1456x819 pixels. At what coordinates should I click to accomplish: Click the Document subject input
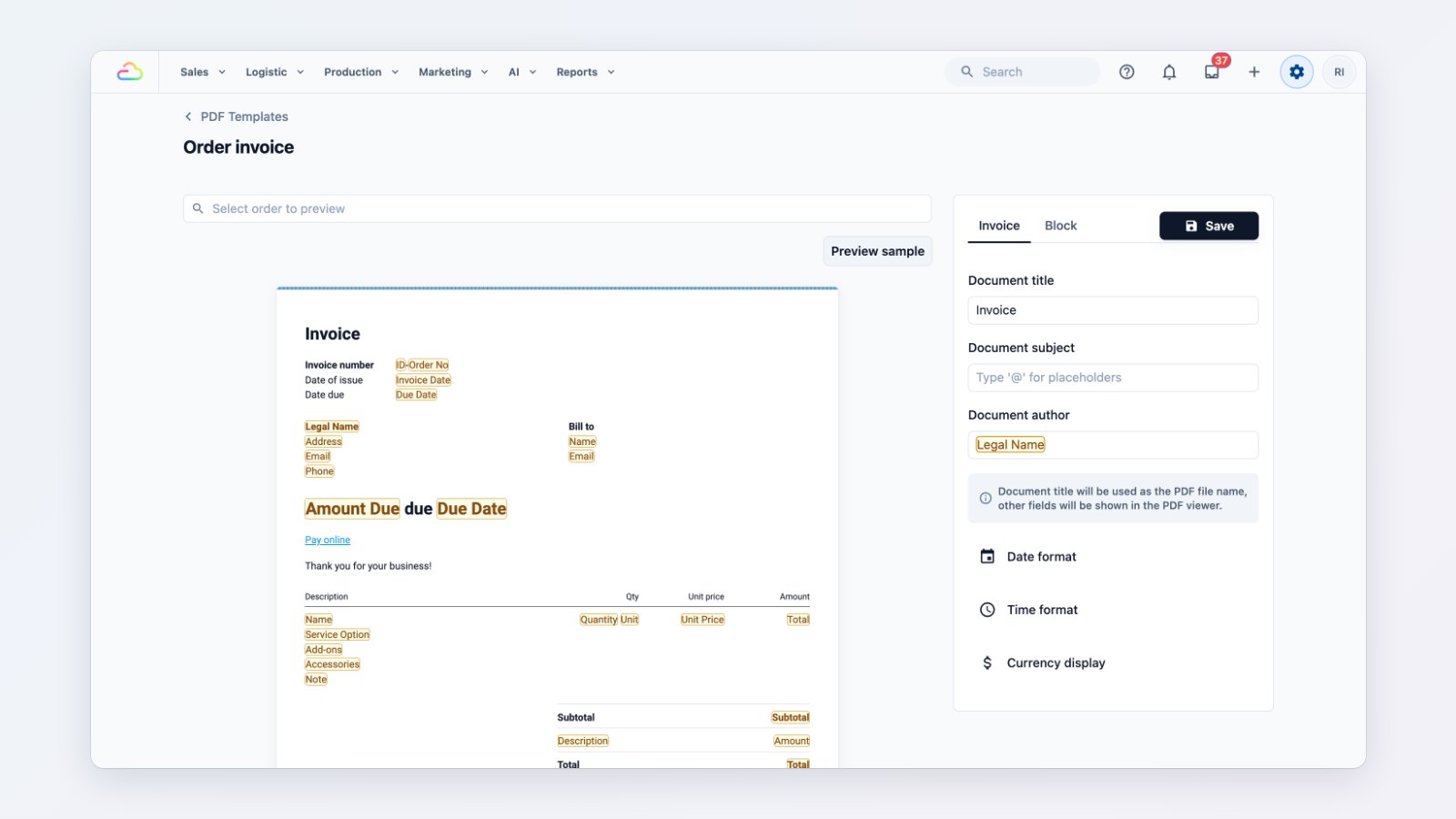click(1113, 378)
